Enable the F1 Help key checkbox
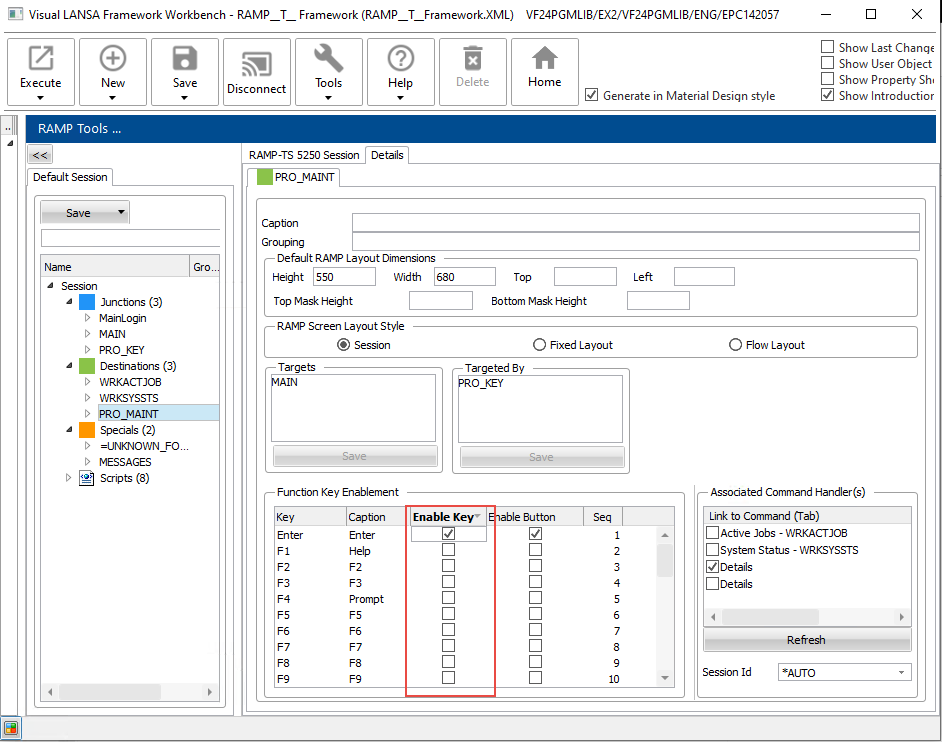The image size is (942, 742). tap(448, 551)
